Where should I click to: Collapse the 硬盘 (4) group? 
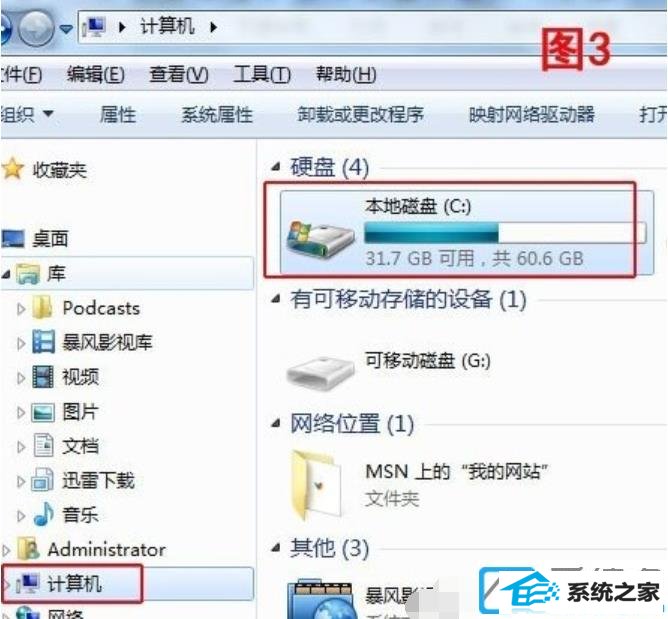tap(276, 167)
